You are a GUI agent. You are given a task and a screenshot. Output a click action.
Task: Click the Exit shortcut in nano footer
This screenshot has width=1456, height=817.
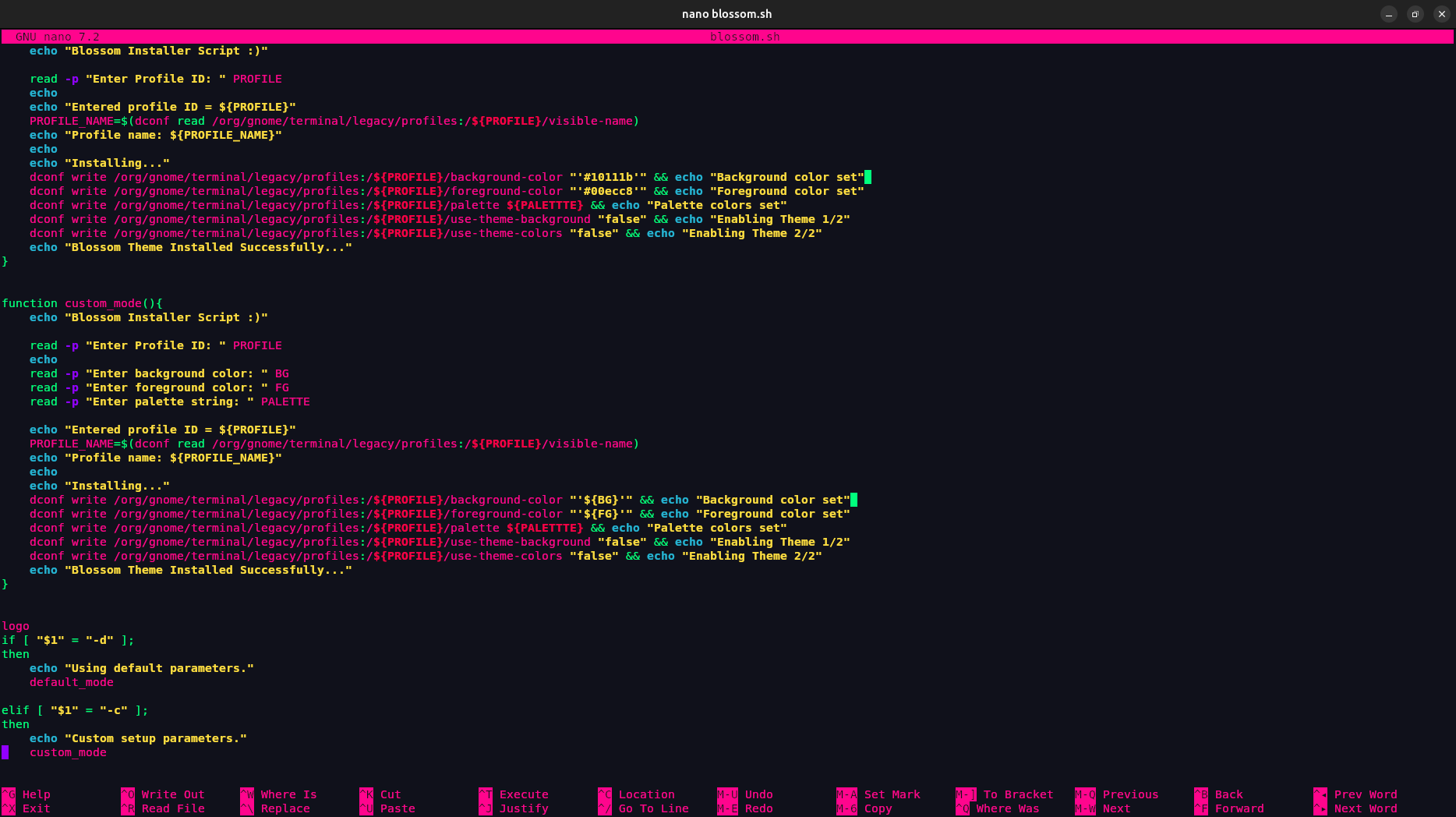pyautogui.click(x=36, y=808)
